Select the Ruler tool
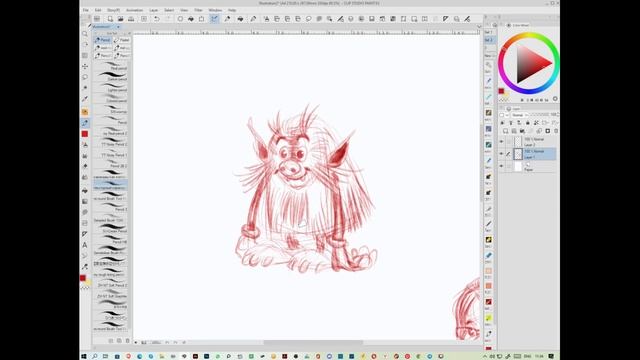This screenshot has height=360, width=640. point(85,234)
